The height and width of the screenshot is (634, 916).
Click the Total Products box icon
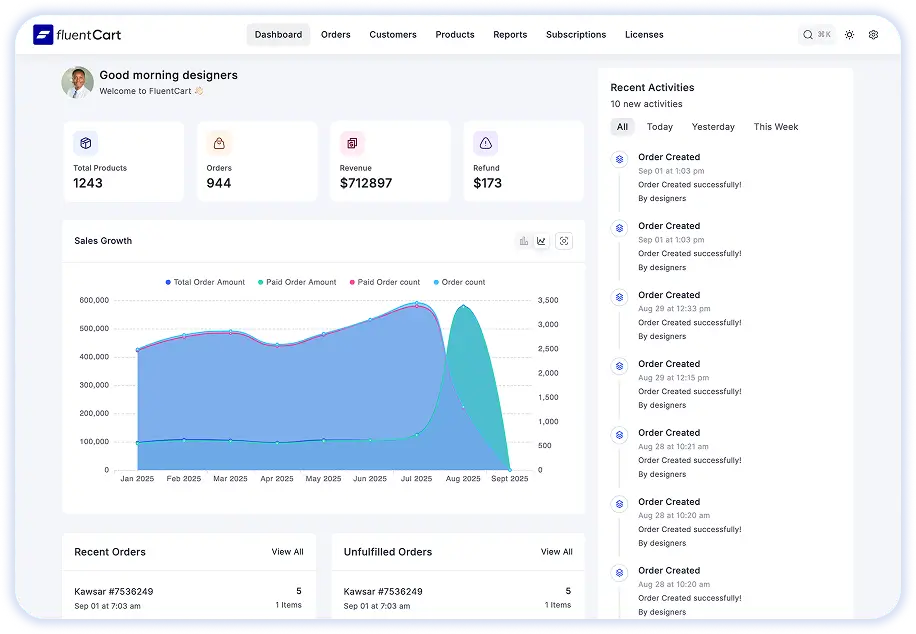86,143
